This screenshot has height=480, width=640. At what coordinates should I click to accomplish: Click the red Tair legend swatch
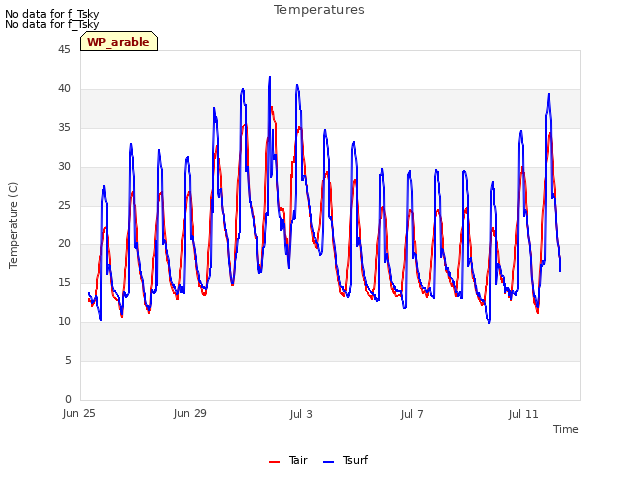point(274,462)
